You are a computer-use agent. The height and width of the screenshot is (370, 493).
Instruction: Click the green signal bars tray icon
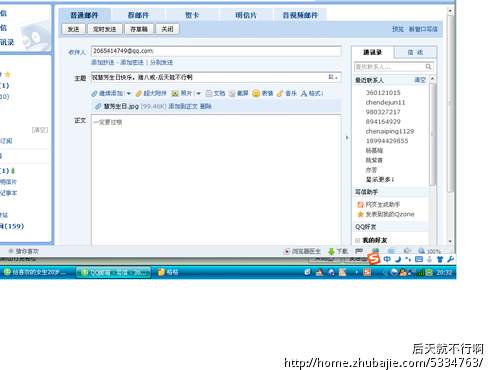point(421,272)
